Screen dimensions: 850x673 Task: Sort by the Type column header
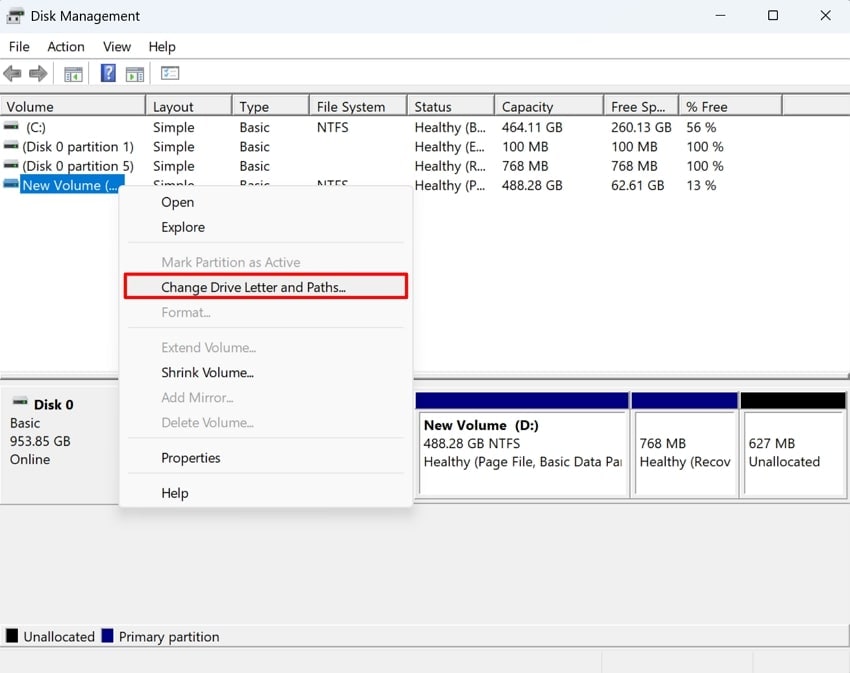(271, 106)
